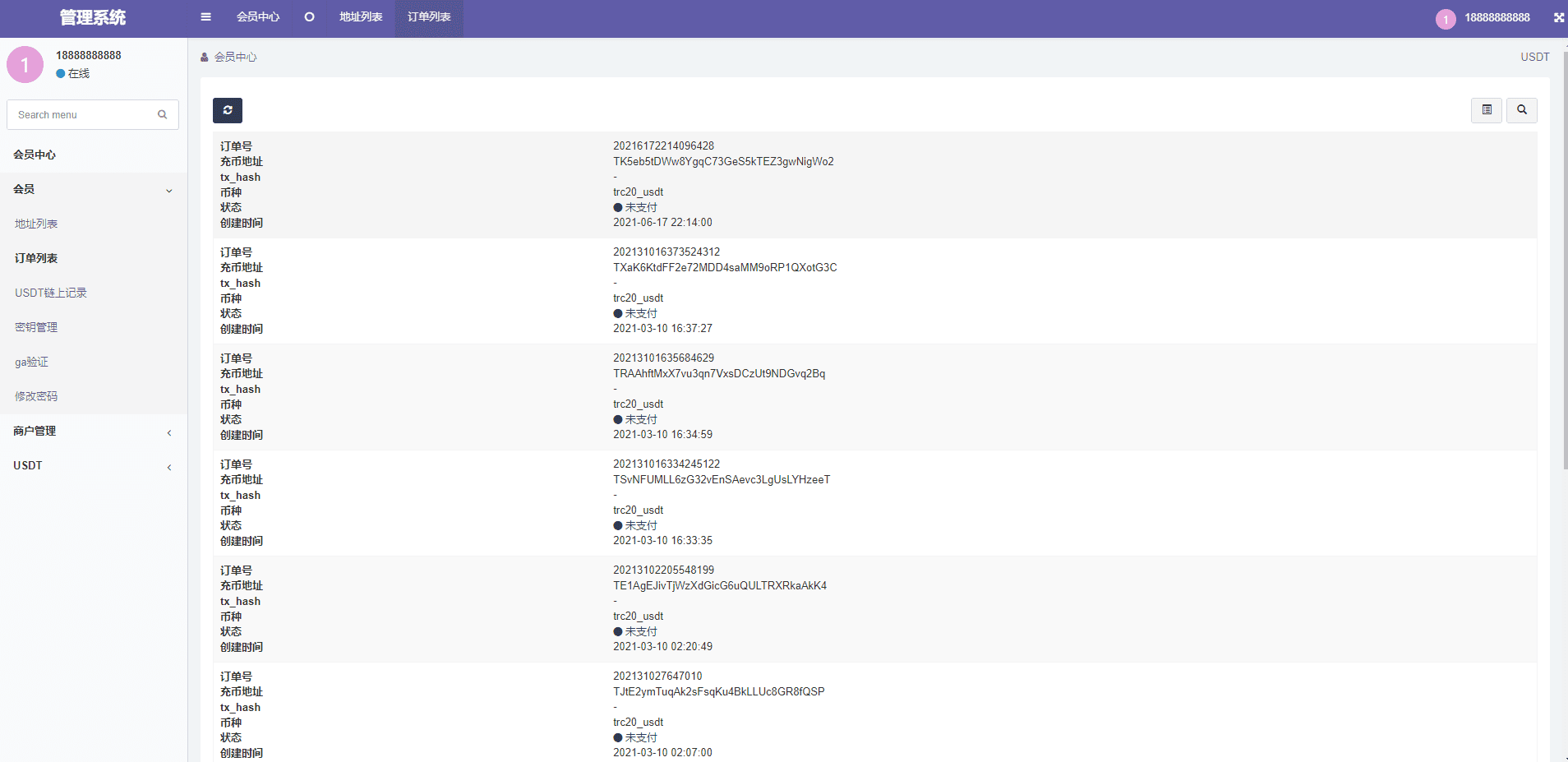Click into the Search menu input field
The height and width of the screenshot is (762, 1568).
(82, 115)
